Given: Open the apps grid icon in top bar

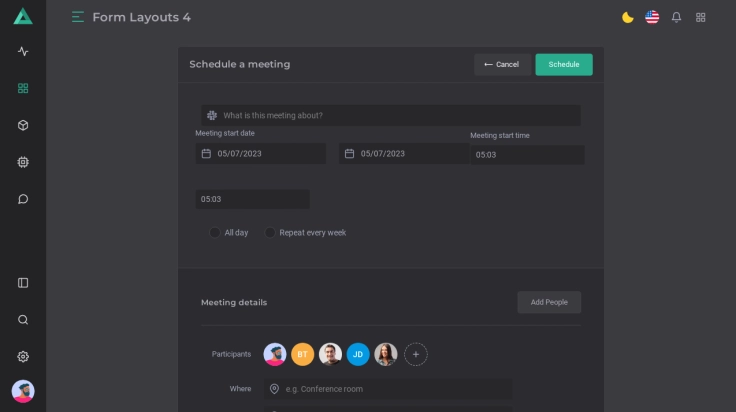Looking at the screenshot, I should point(701,17).
